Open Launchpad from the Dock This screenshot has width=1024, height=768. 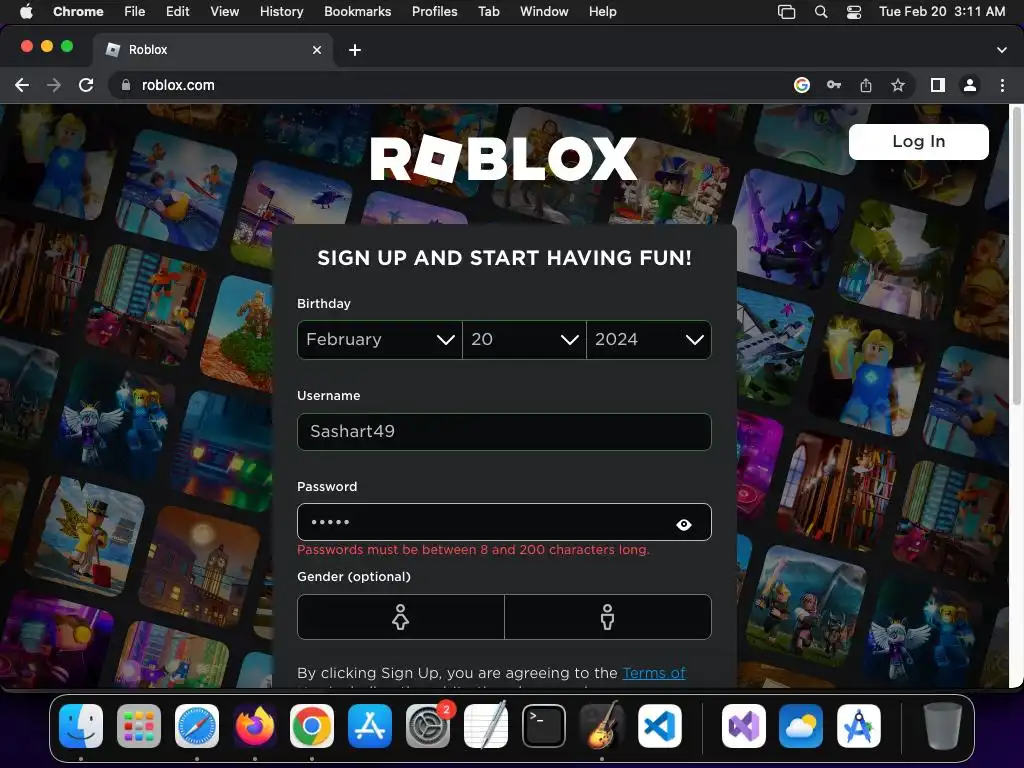[x=139, y=726]
